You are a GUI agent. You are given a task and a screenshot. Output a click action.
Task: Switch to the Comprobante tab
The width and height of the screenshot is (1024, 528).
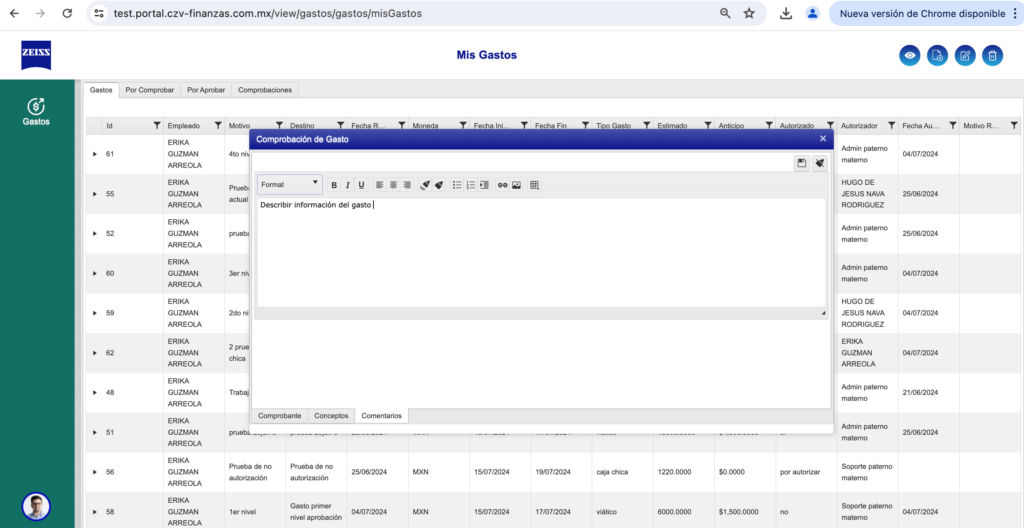(280, 416)
